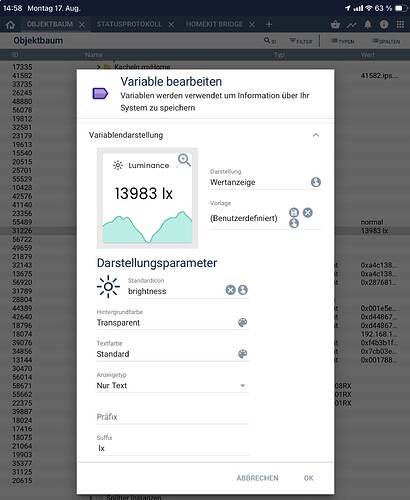Clear the Vorlage with its X icon
This screenshot has width=410, height=500.
308,212
